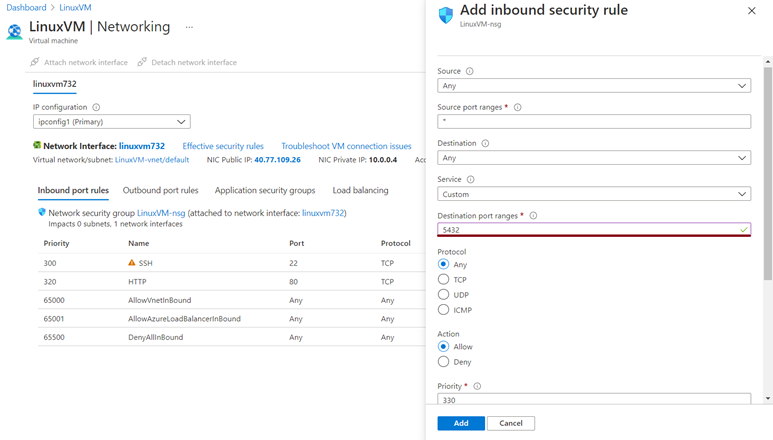Image resolution: width=773 pixels, height=440 pixels.
Task: Click Detach network interface command
Action: point(187,62)
